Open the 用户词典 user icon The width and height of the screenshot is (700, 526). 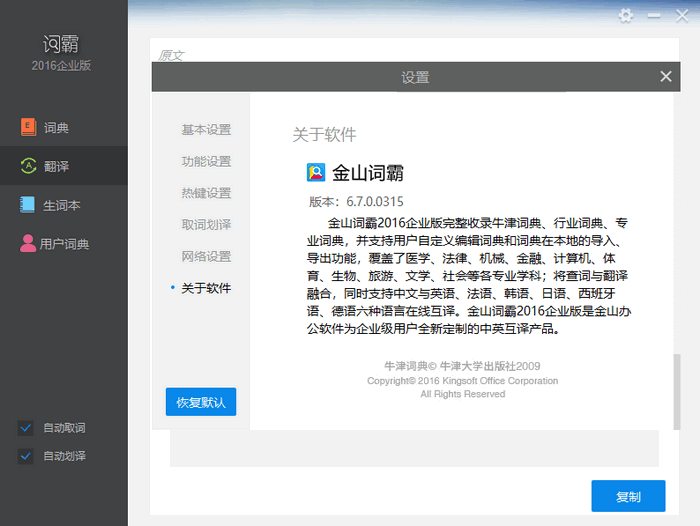[x=28, y=243]
